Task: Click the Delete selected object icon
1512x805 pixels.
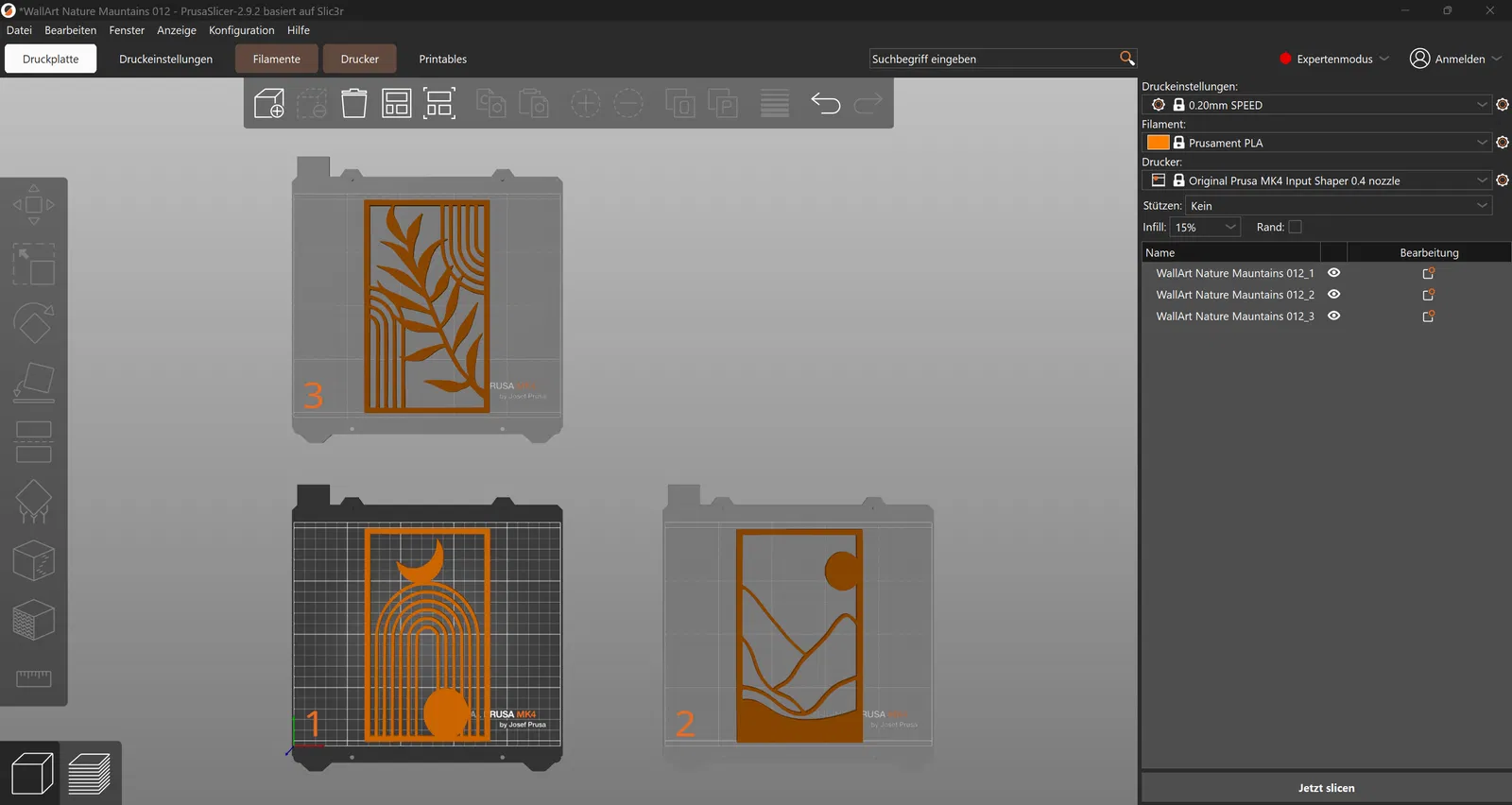Action: coord(312,103)
